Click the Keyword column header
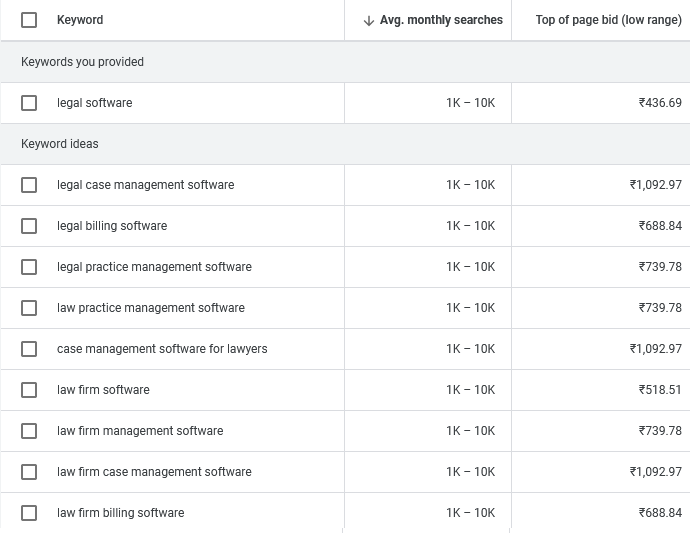The width and height of the screenshot is (690, 533). tap(80, 20)
